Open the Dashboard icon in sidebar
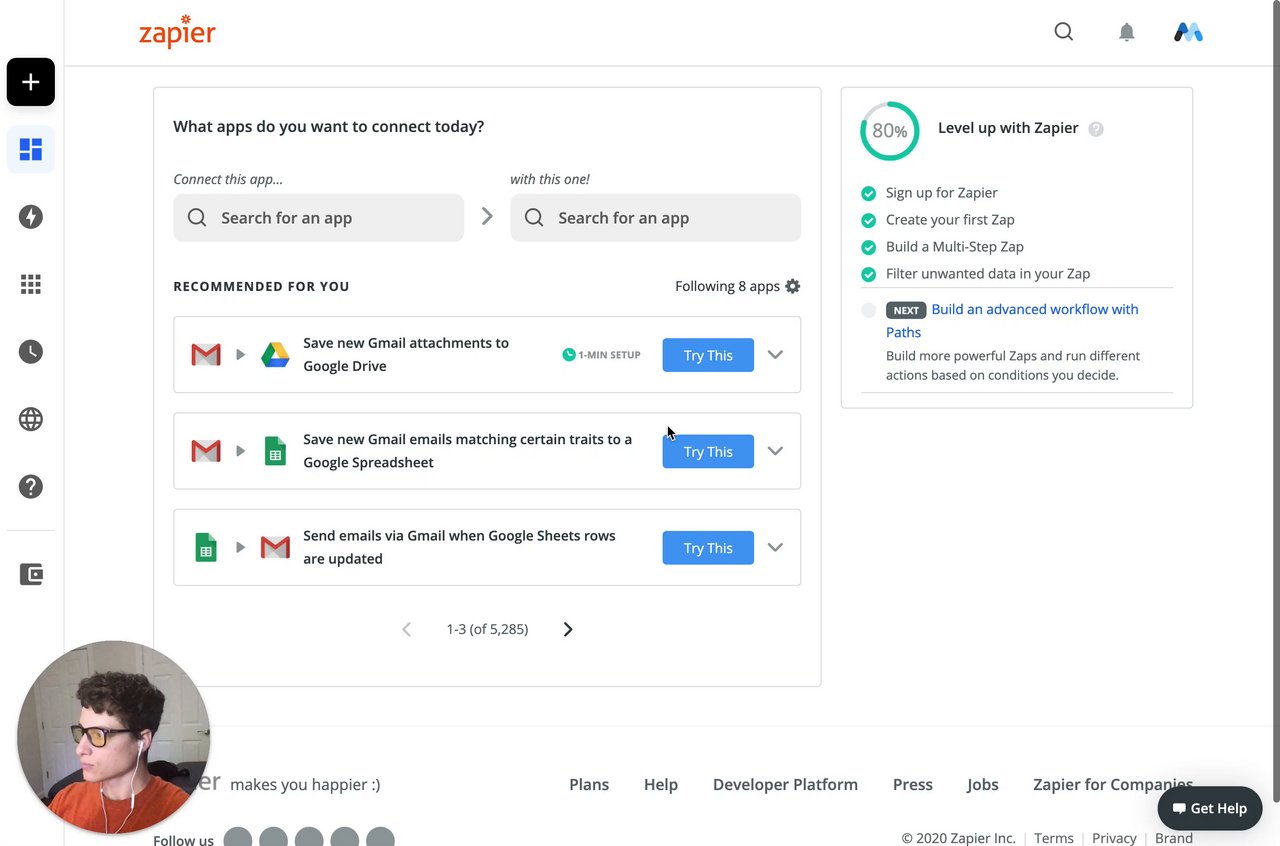Image resolution: width=1280 pixels, height=846 pixels. (x=31, y=150)
